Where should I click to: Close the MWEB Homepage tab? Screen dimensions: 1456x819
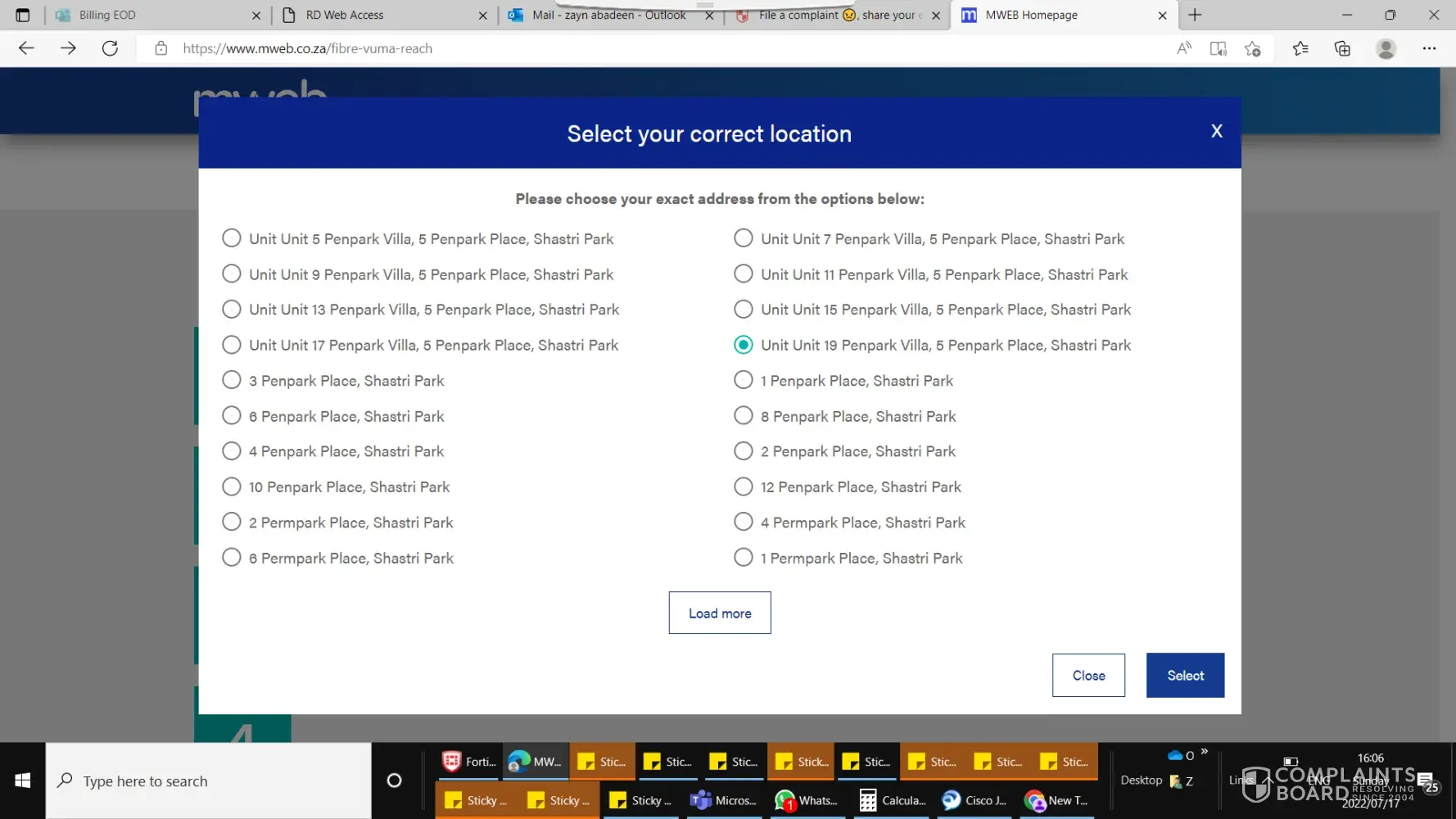tap(1162, 15)
